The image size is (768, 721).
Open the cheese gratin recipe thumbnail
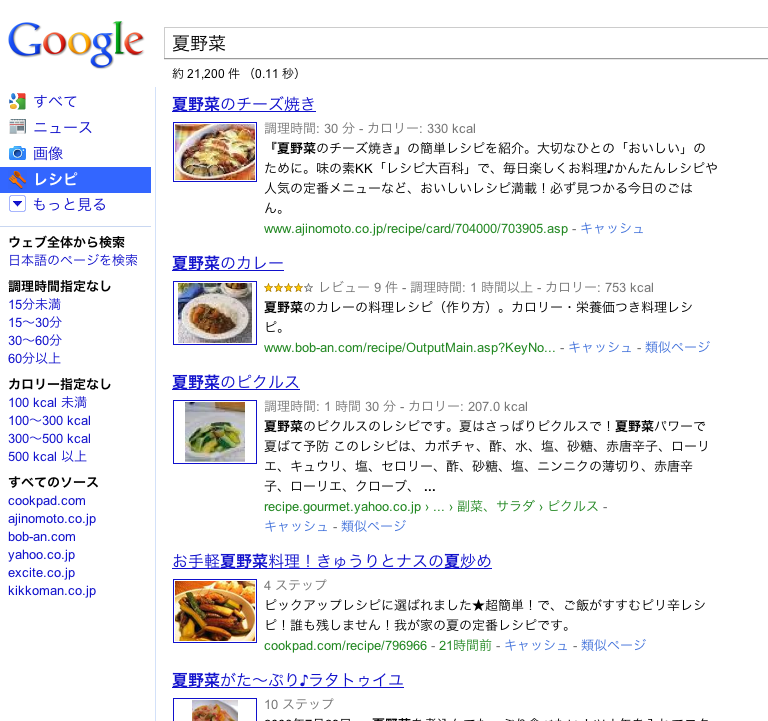(x=215, y=152)
